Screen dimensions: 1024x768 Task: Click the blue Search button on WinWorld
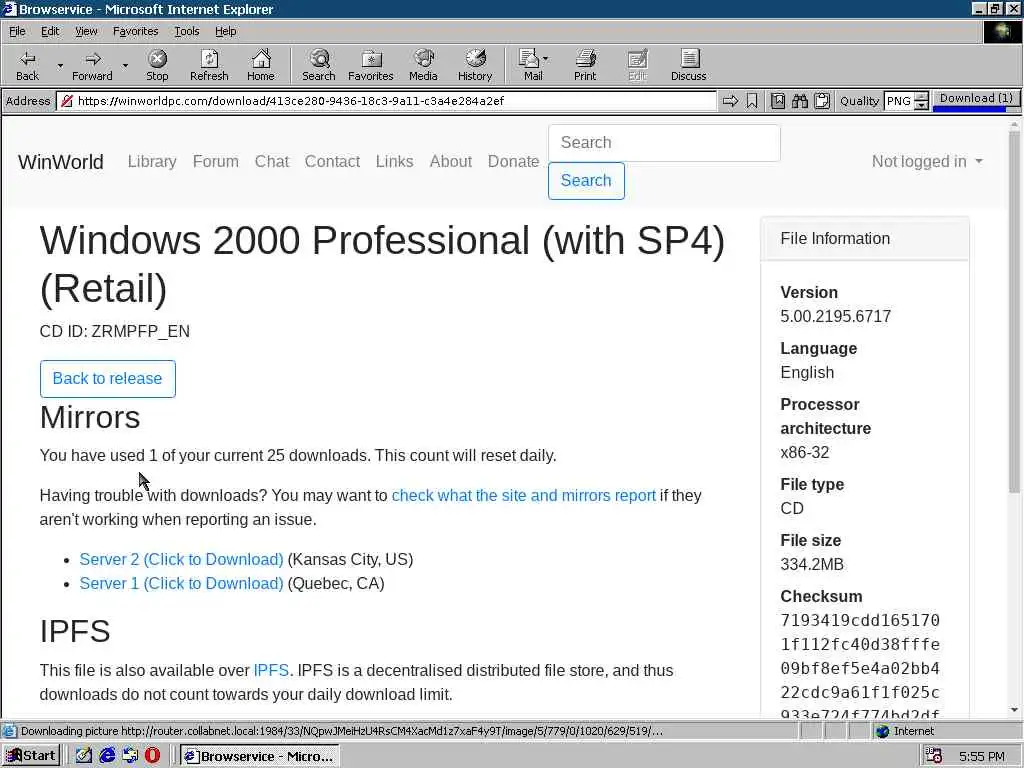click(x=586, y=181)
